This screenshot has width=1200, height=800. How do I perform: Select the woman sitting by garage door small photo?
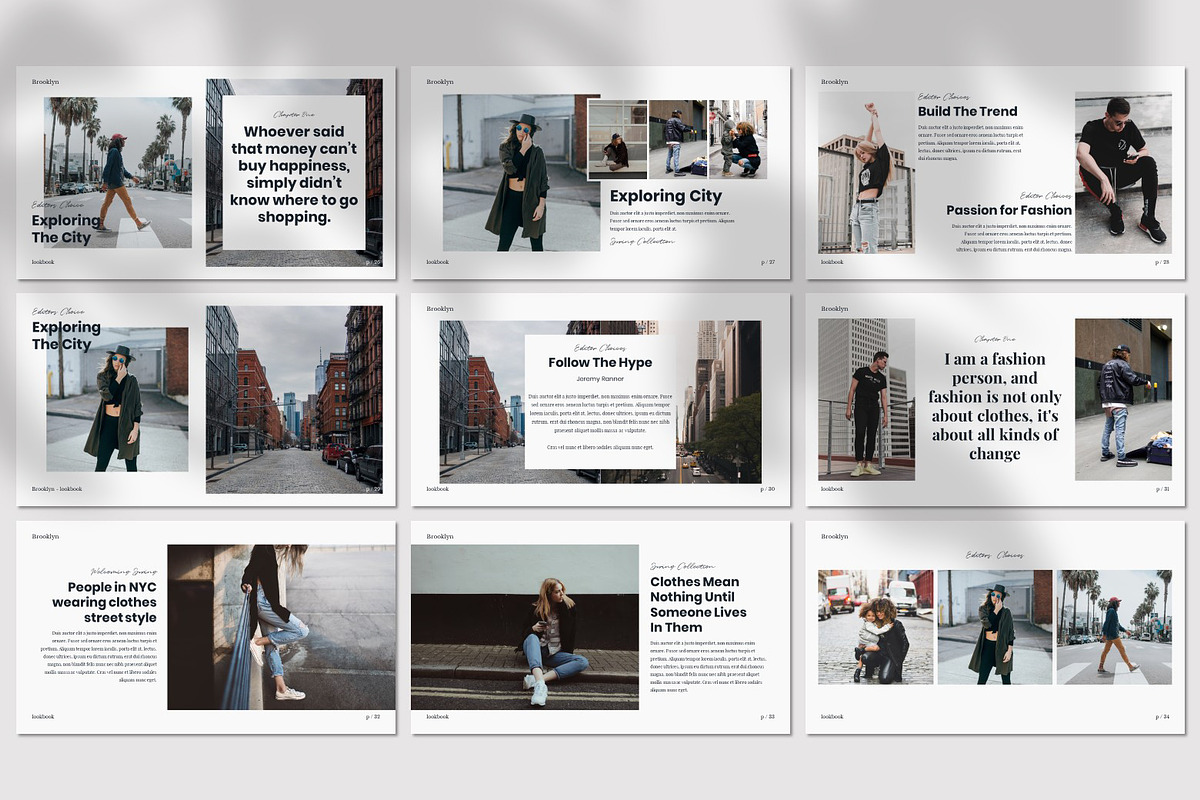click(x=617, y=138)
